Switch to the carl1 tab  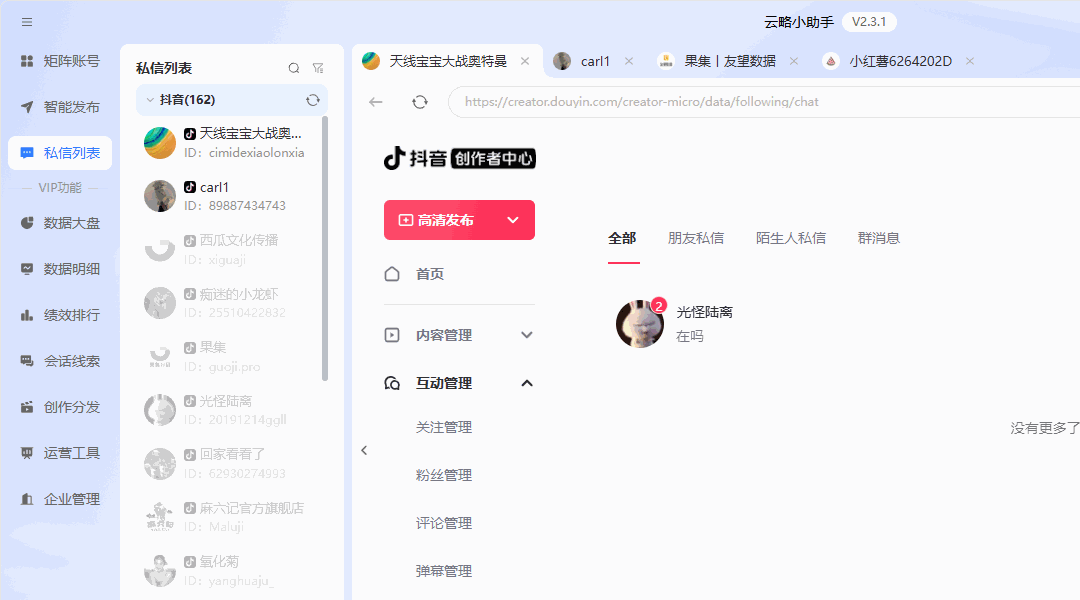coord(582,61)
